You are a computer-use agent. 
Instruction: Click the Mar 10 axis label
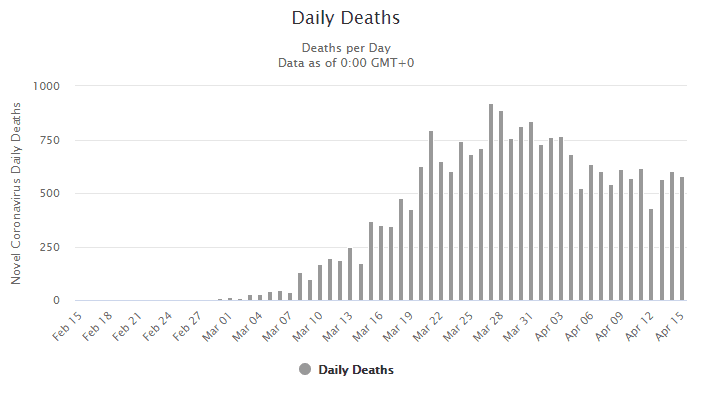pyautogui.click(x=307, y=327)
